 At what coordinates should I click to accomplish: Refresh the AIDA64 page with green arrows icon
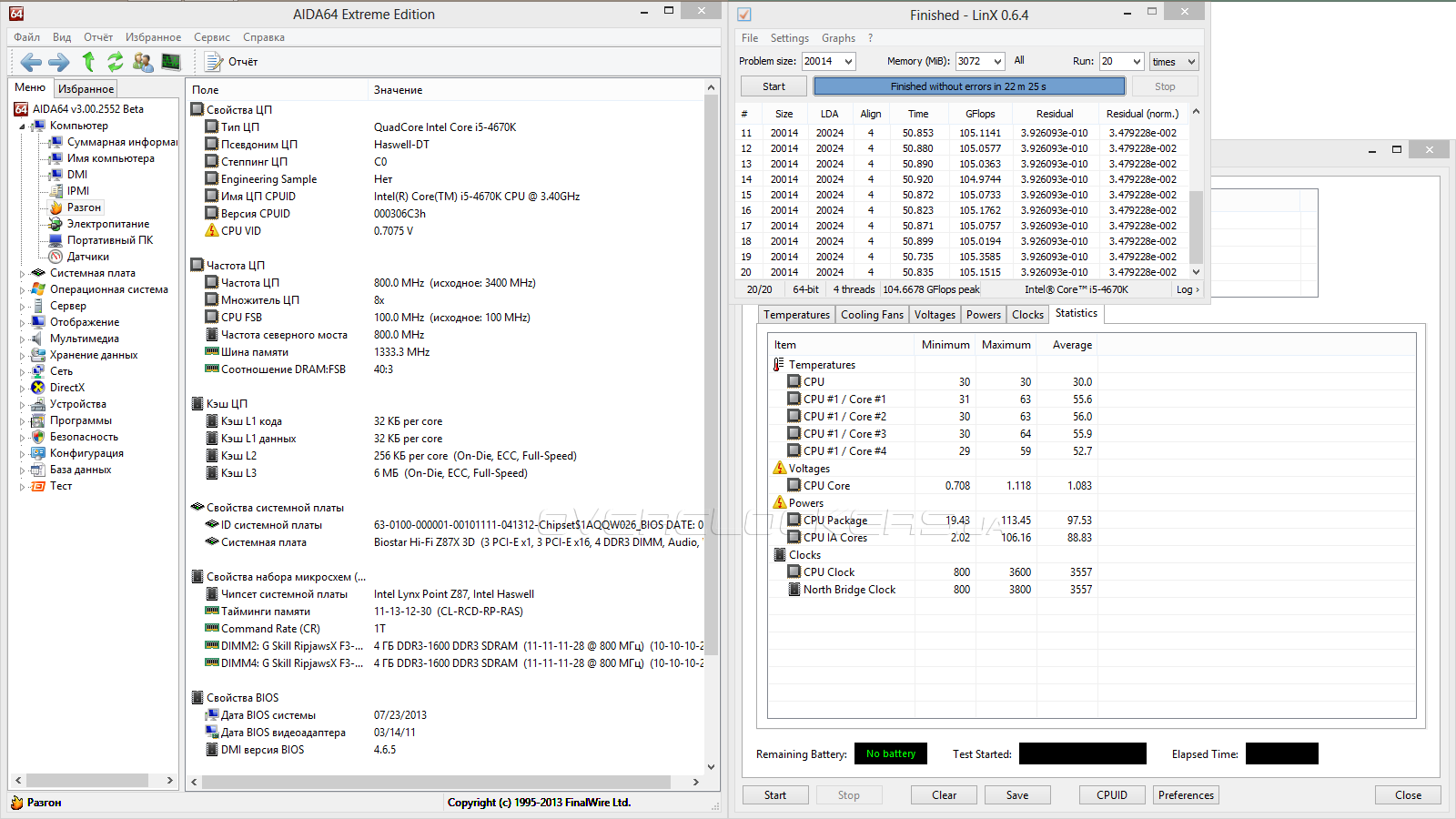coord(115,62)
